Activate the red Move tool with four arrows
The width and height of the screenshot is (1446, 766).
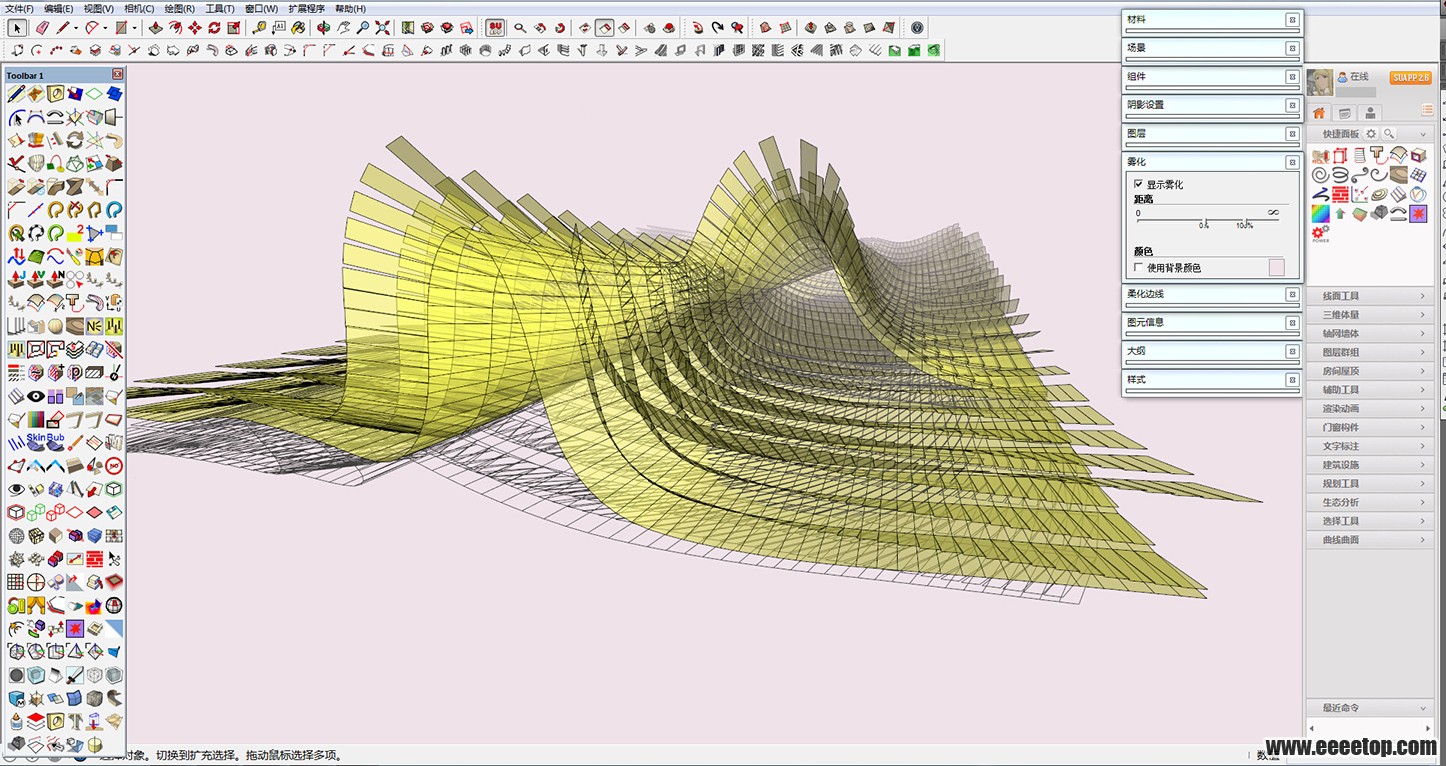click(195, 28)
